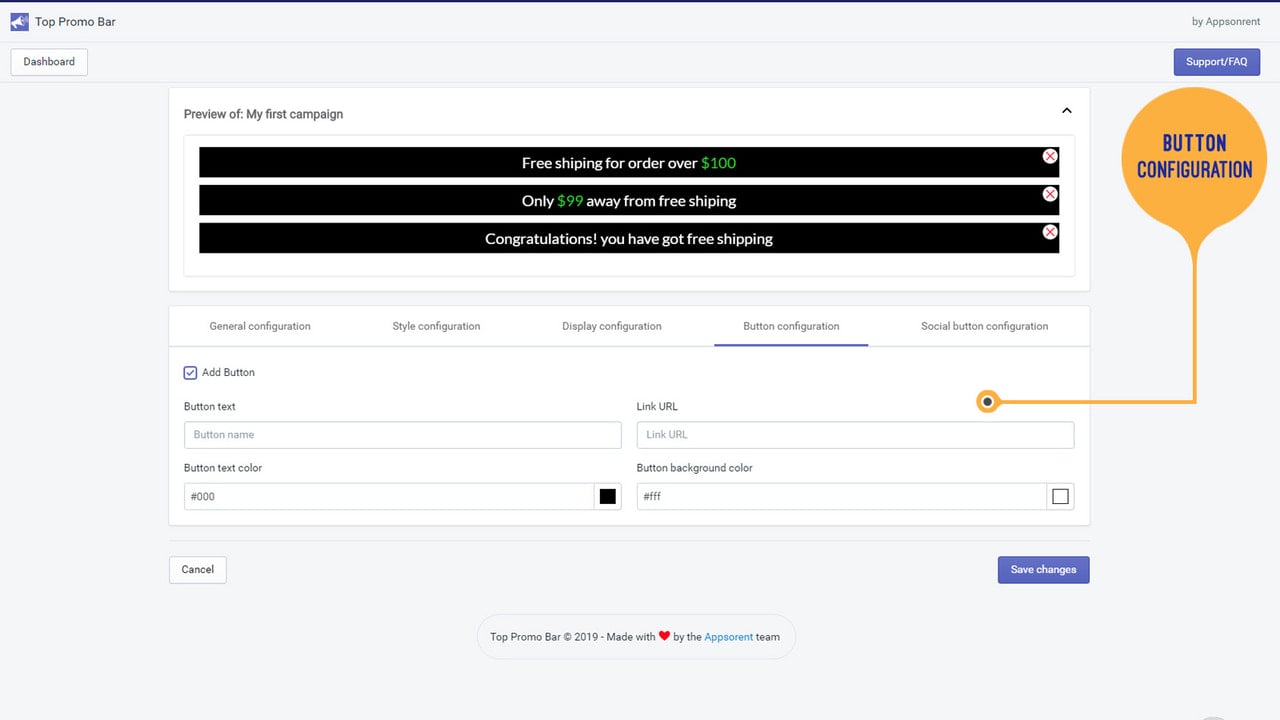The height and width of the screenshot is (720, 1280).
Task: Collapse the campaign preview panel chevron
Action: [x=1066, y=111]
